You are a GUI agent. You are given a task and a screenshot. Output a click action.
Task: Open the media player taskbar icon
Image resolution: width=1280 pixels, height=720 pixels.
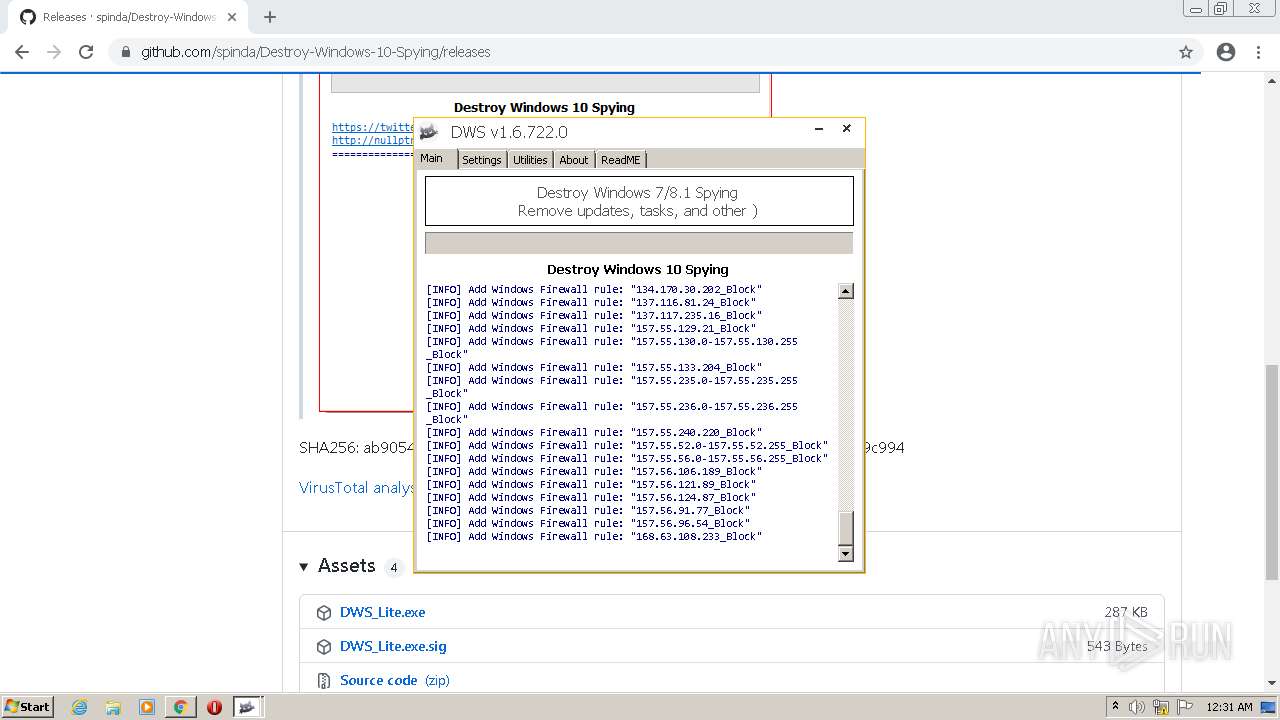click(147, 707)
